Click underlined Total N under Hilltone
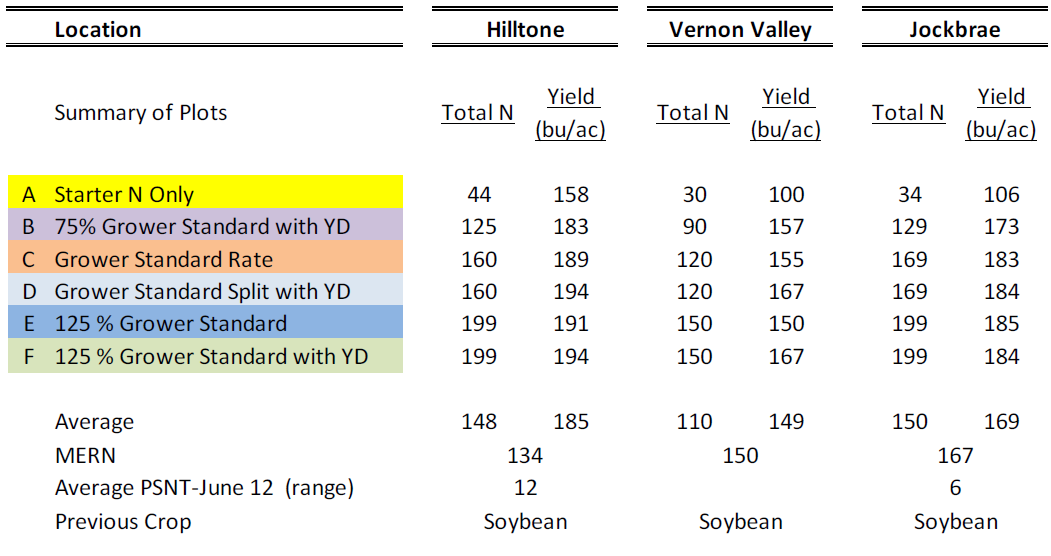This screenshot has width=1051, height=556. click(478, 113)
